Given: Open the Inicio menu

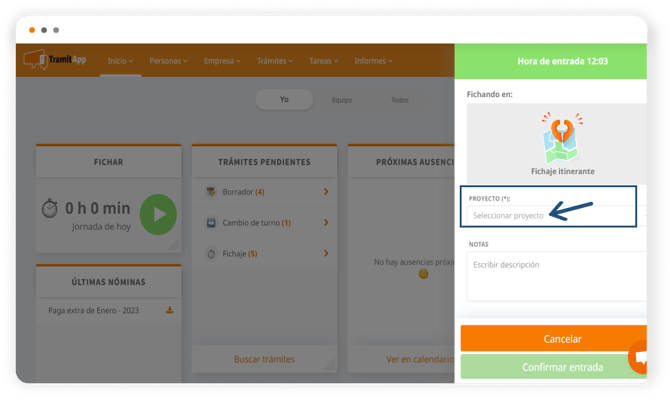Looking at the screenshot, I should (120, 61).
